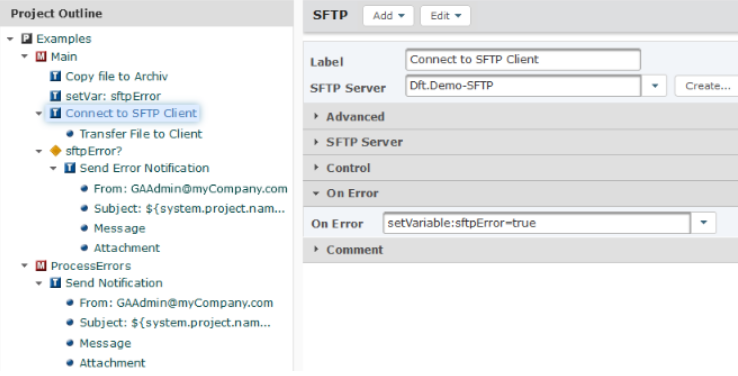Open the SFTP Server dropdown arrow
The height and width of the screenshot is (376, 738).
click(x=655, y=86)
